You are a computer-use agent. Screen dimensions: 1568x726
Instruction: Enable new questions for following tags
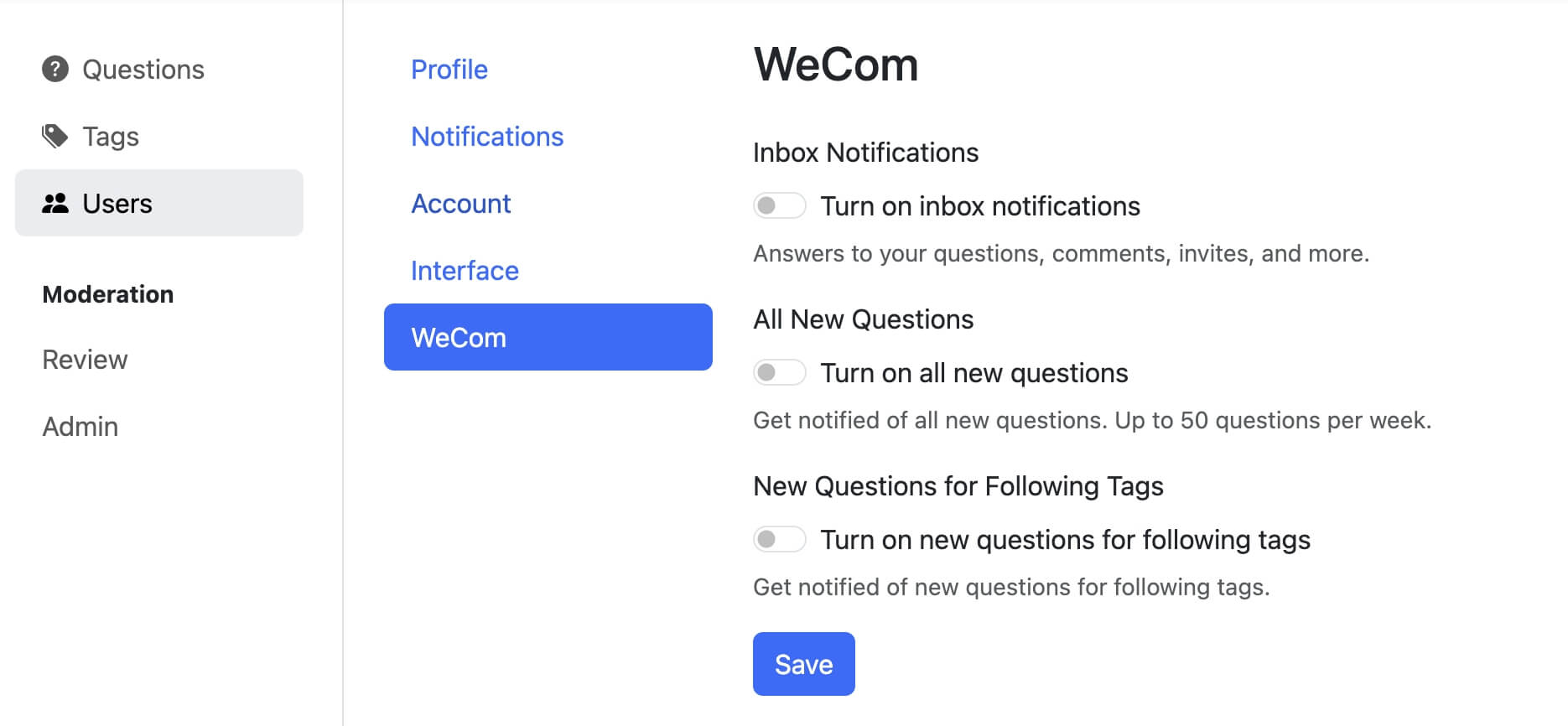[x=779, y=539]
